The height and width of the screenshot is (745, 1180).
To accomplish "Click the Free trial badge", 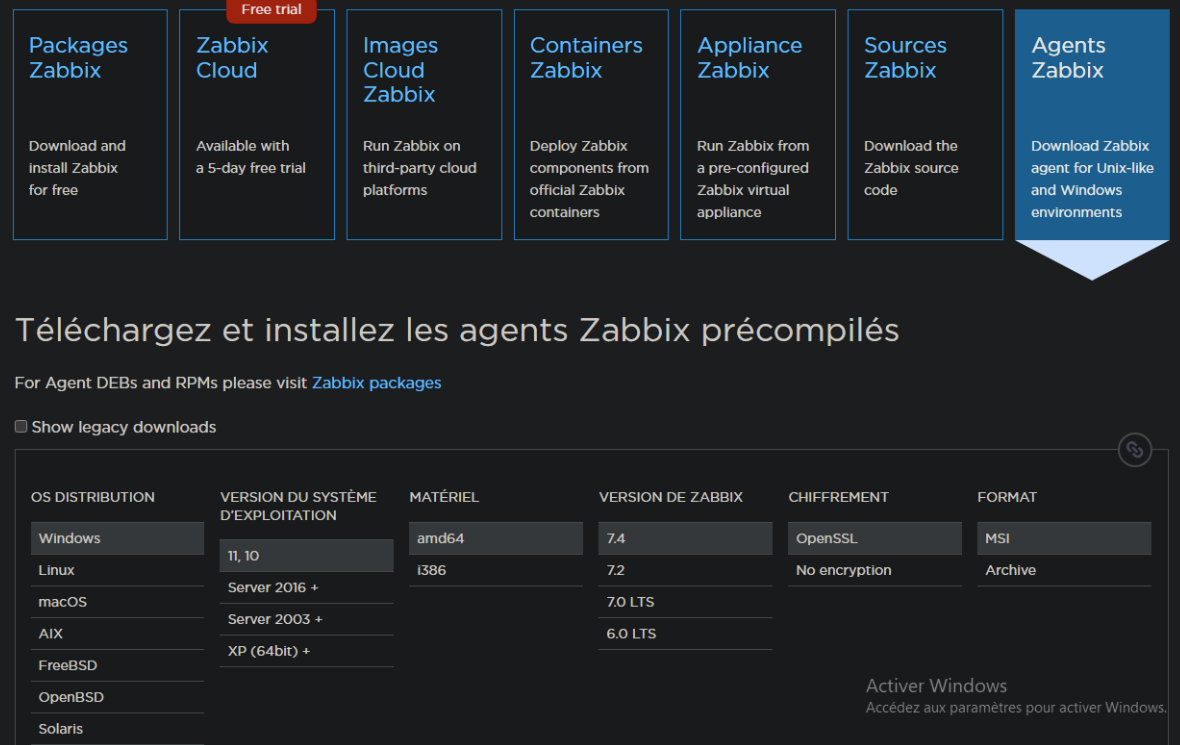I will [x=271, y=10].
